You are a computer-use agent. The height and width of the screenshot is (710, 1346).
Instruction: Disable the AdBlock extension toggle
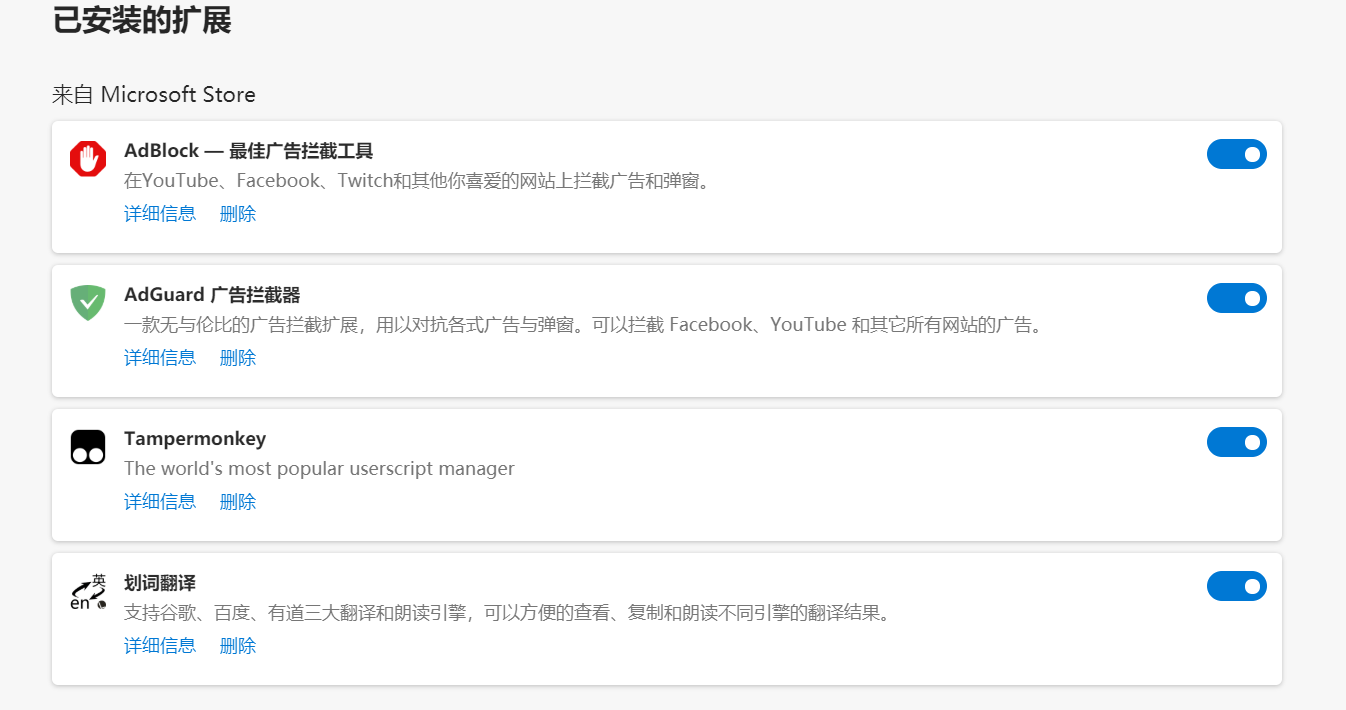[x=1237, y=154]
